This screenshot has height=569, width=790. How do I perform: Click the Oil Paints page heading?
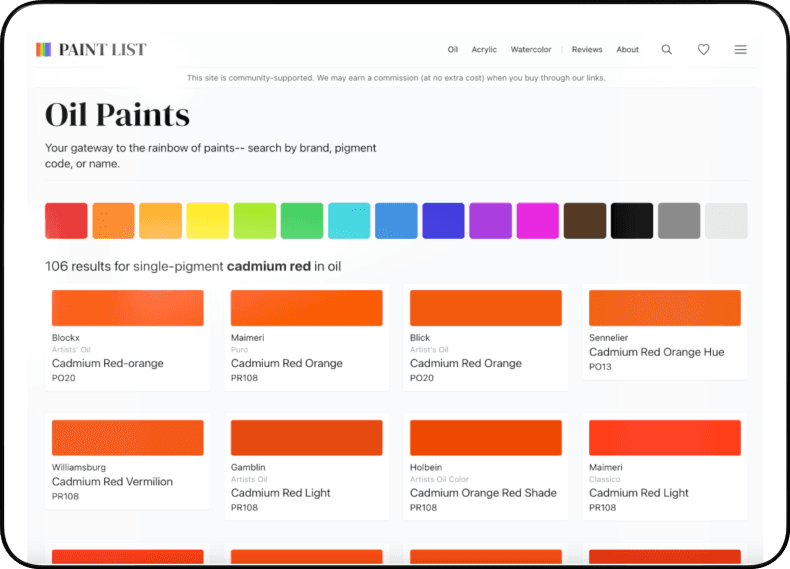[x=117, y=115]
